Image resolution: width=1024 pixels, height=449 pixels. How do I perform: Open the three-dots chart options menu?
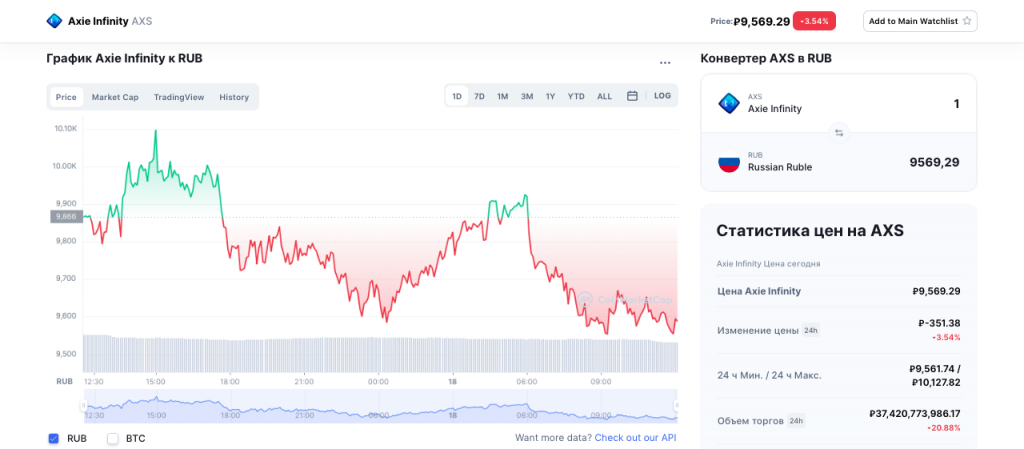tap(665, 62)
